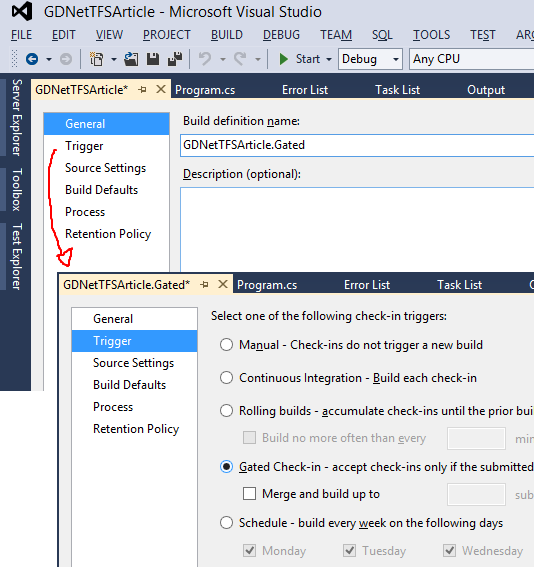Open the Source Settings section in lower panel
This screenshot has height=567, width=534.
[133, 363]
